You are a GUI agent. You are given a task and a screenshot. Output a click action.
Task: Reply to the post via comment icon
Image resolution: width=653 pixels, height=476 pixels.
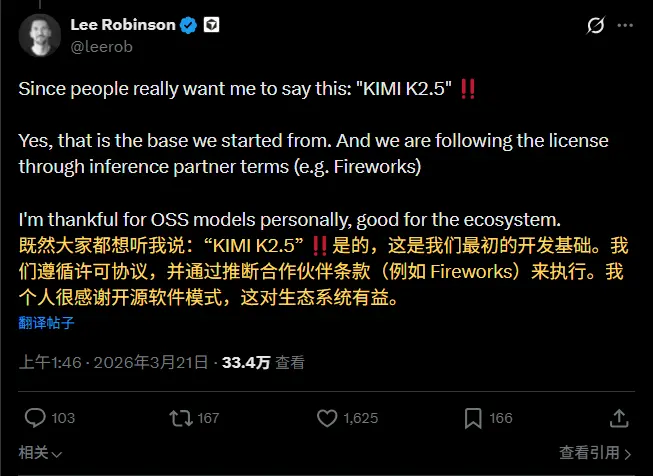click(x=35, y=418)
